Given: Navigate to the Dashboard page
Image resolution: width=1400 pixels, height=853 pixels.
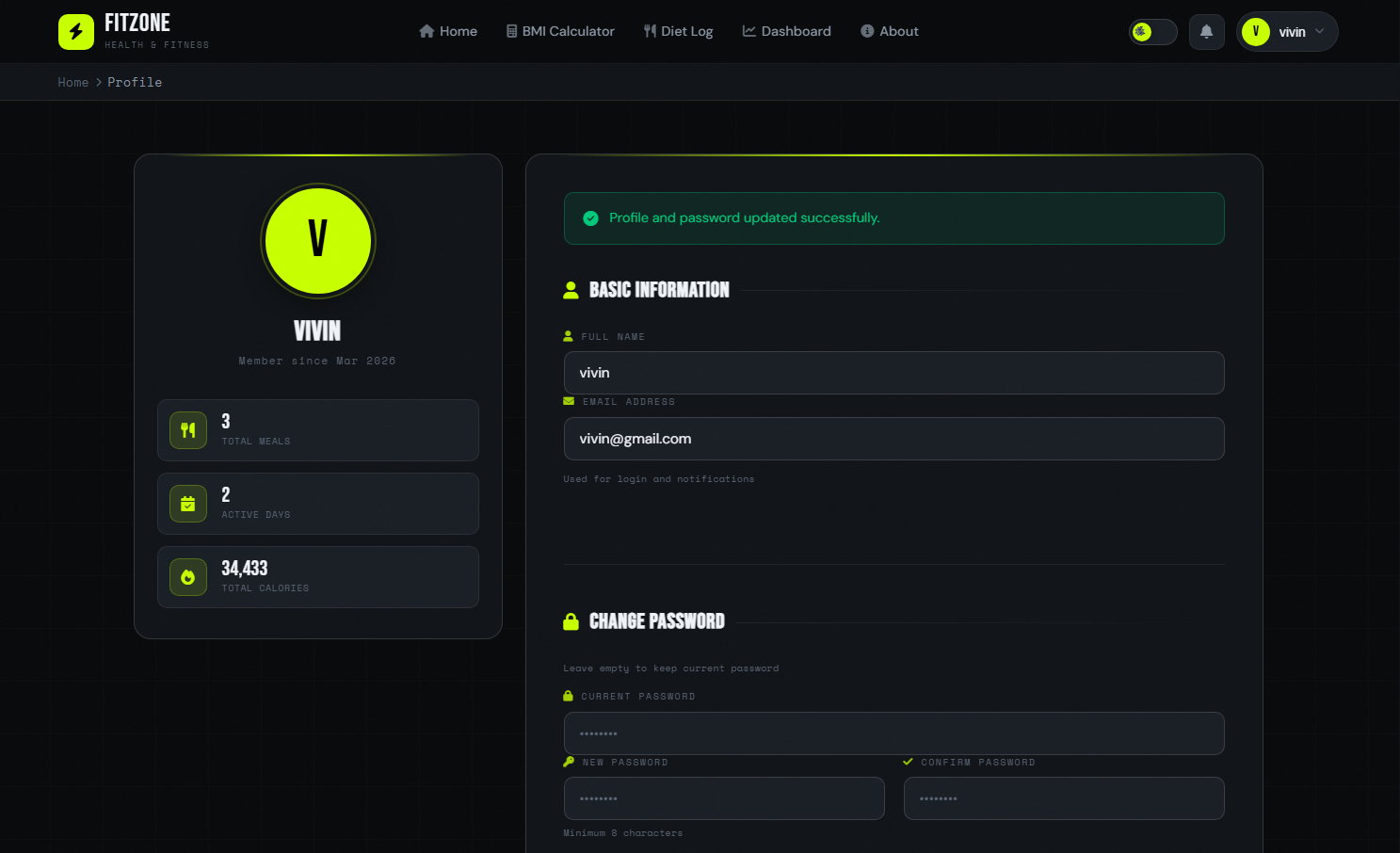Looking at the screenshot, I should click(787, 31).
